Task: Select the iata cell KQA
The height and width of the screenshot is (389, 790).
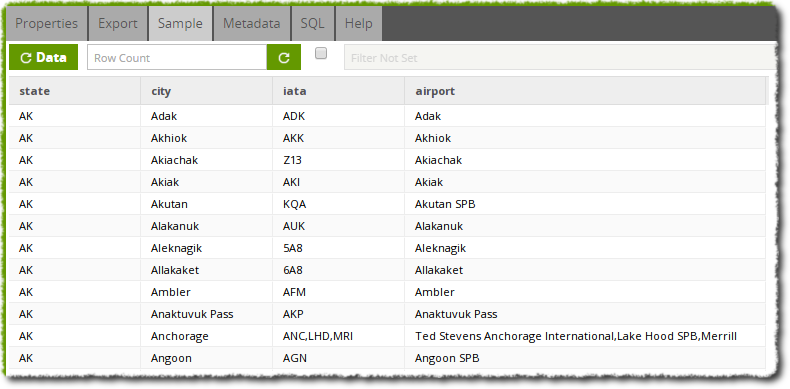Action: (339, 204)
